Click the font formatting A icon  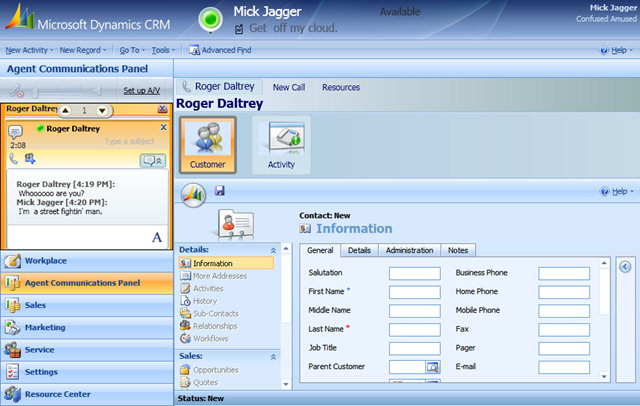[x=157, y=237]
